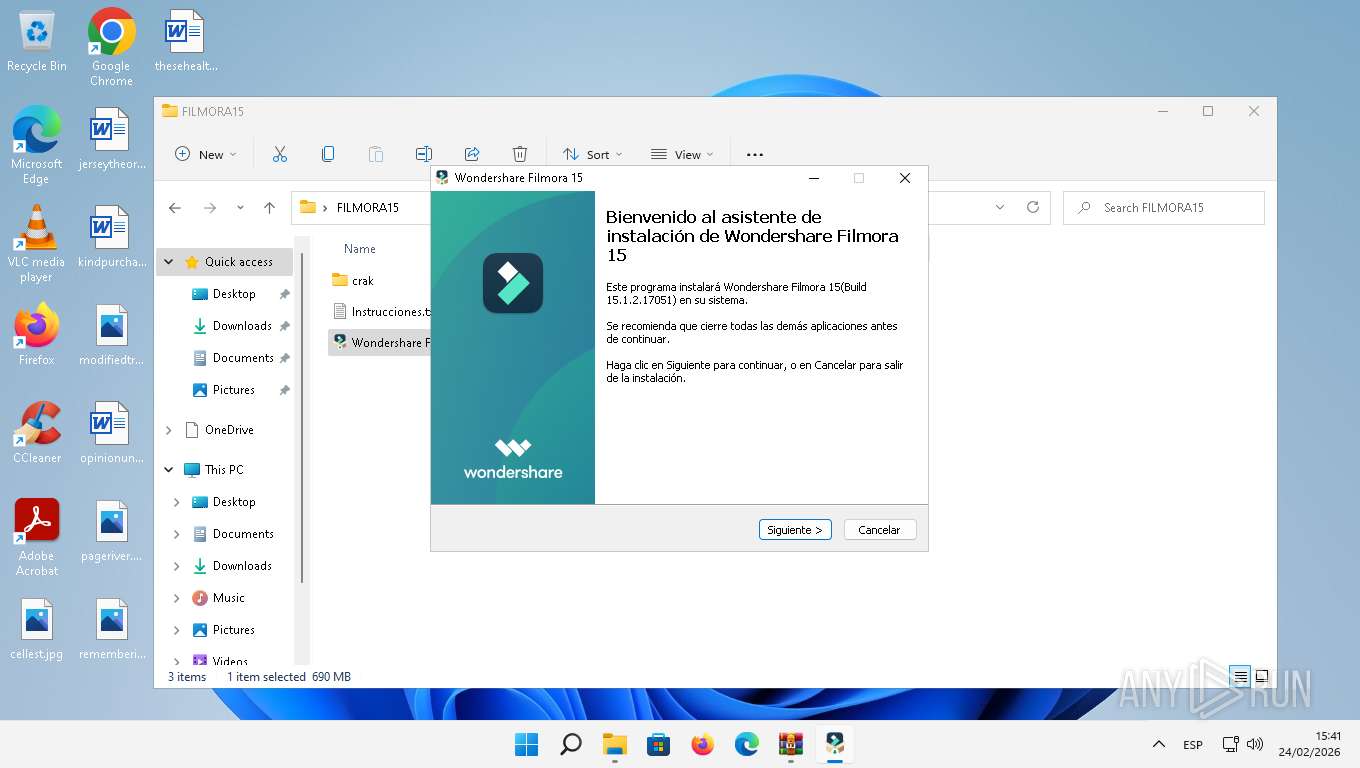Screen dimensions: 1360x768
Task: Open Firefox desktop shortcut
Action: tap(37, 335)
